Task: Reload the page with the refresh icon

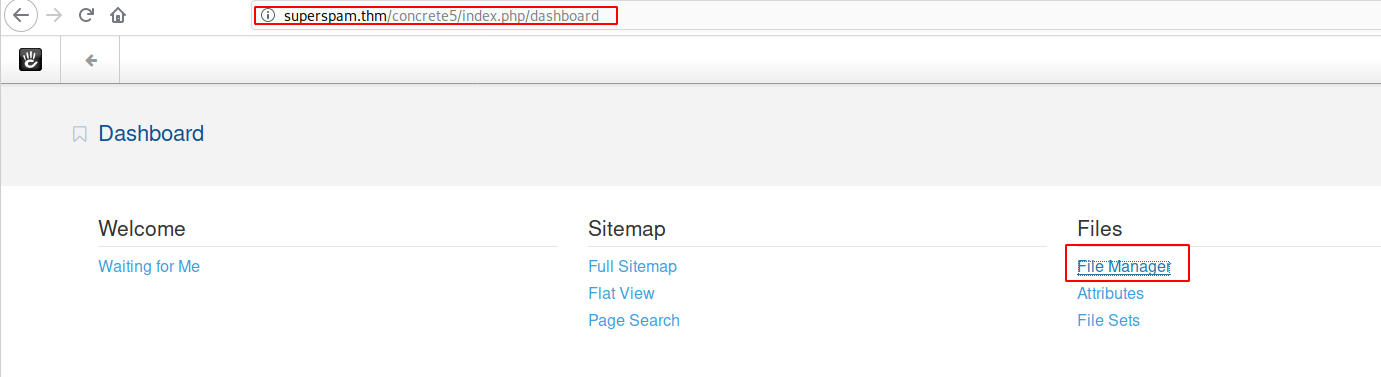Action: click(86, 15)
